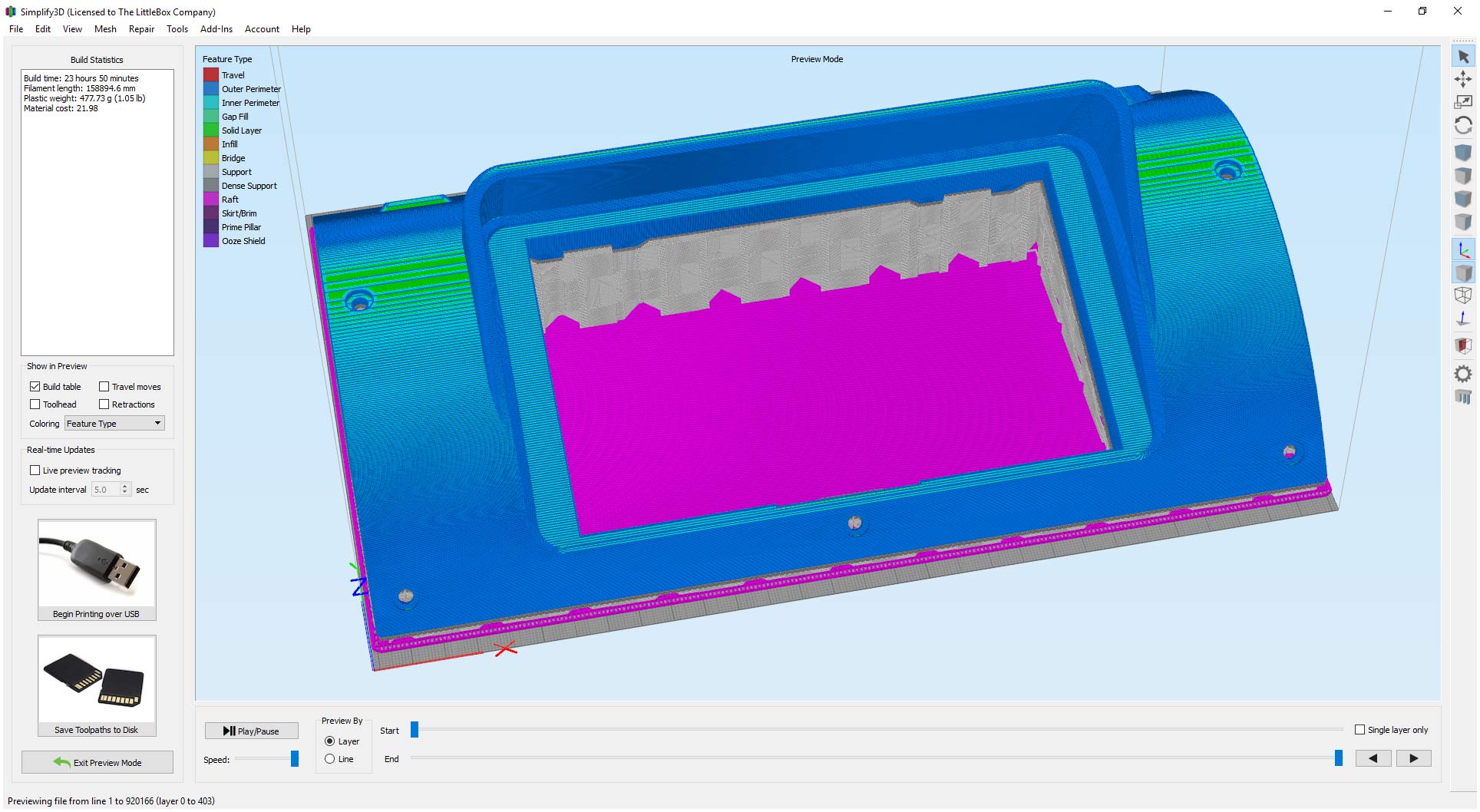
Task: Click the End layer slider handle
Action: point(1339,758)
